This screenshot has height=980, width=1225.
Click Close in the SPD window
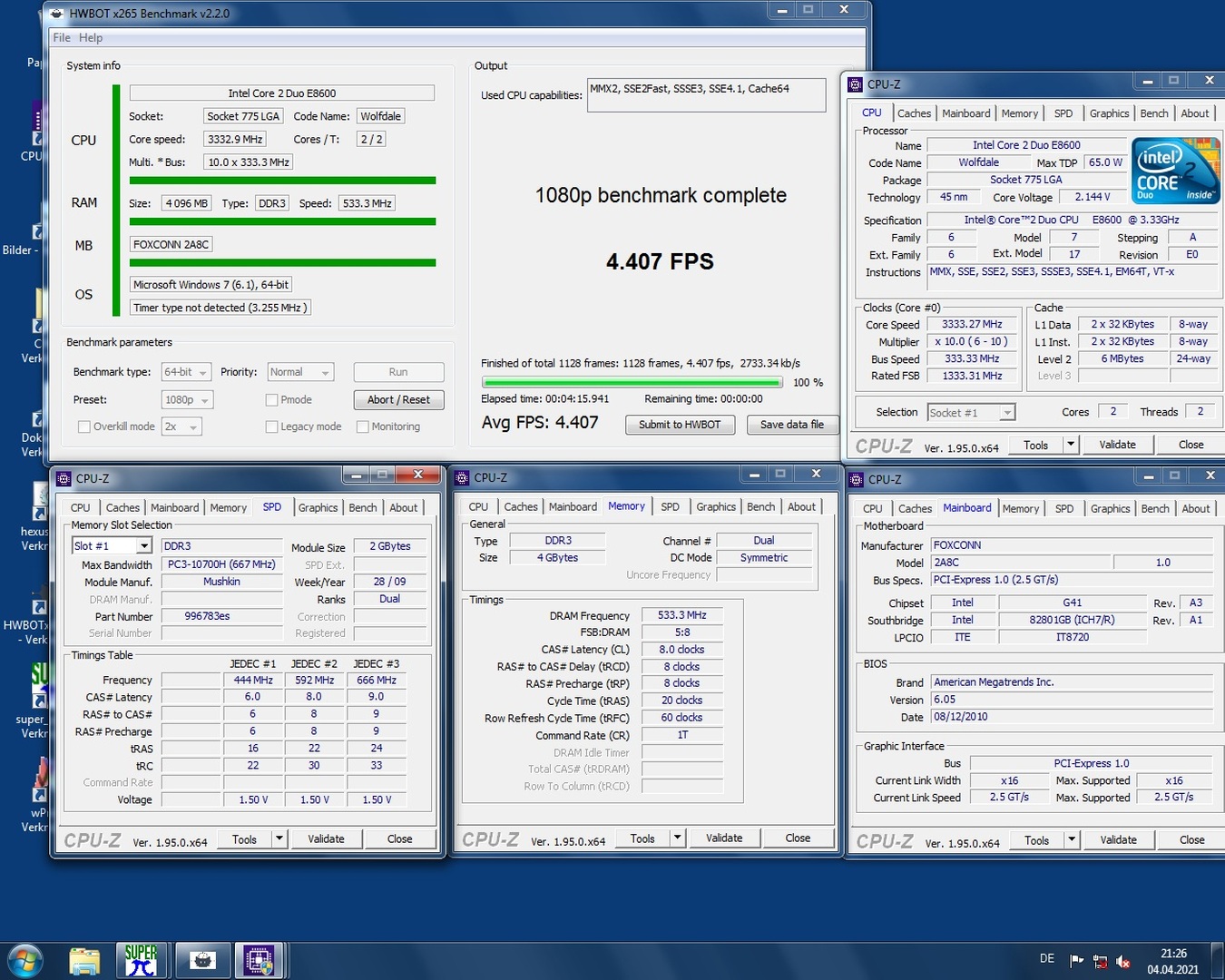(399, 839)
